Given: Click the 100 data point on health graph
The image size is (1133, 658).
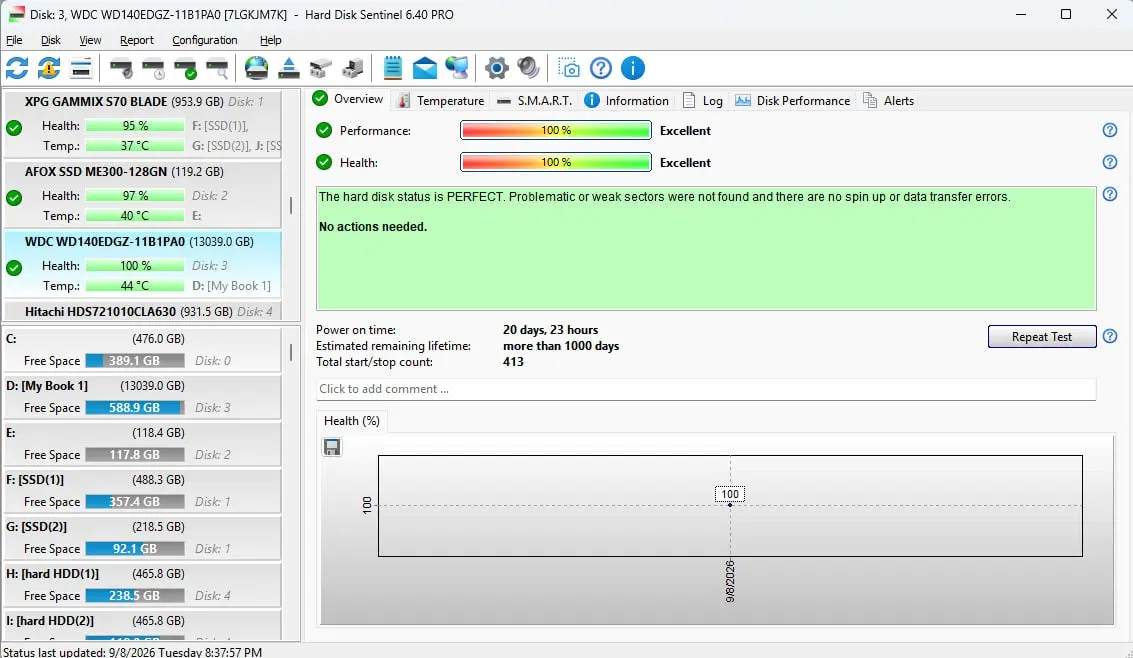Looking at the screenshot, I should 730,505.
